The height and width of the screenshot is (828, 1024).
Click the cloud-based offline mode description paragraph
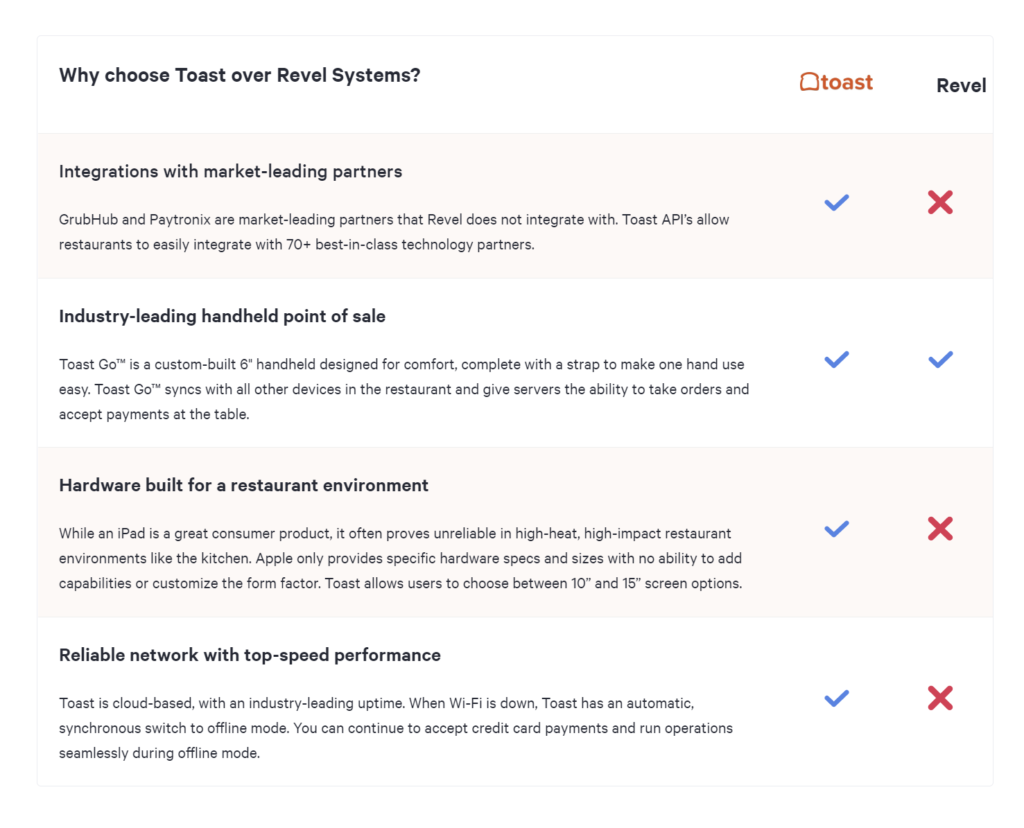pyautogui.click(x=396, y=728)
